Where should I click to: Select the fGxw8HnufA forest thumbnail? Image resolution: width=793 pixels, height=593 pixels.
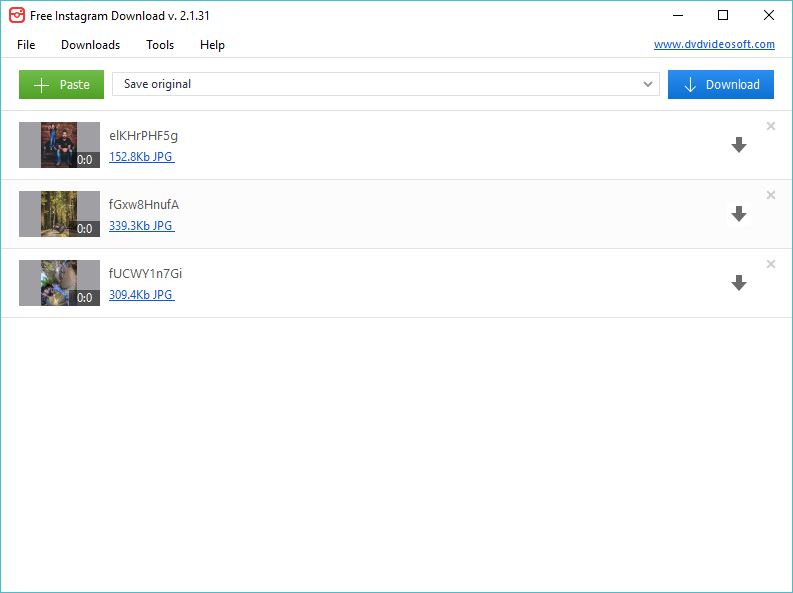click(x=59, y=214)
